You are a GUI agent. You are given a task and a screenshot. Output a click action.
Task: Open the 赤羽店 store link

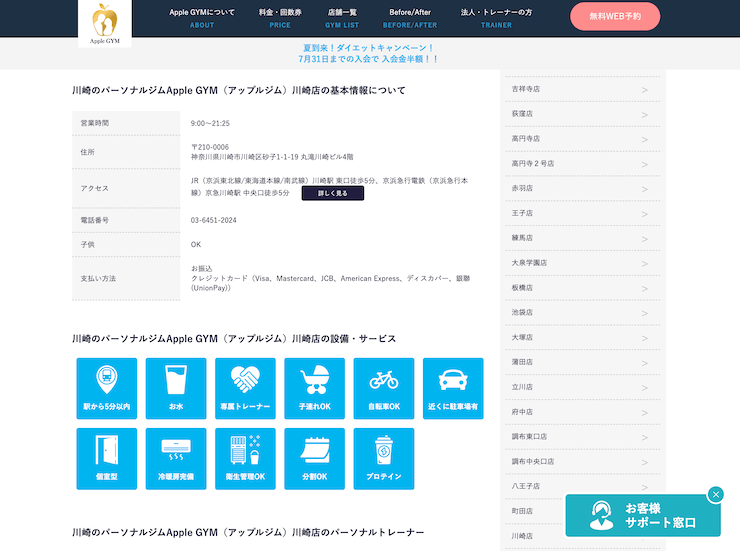point(582,188)
